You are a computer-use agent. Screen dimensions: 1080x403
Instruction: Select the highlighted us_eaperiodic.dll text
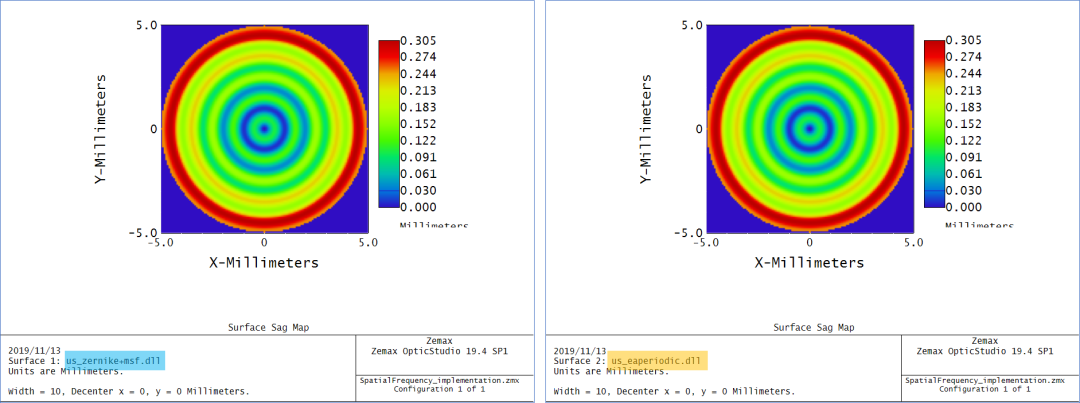tap(658, 360)
